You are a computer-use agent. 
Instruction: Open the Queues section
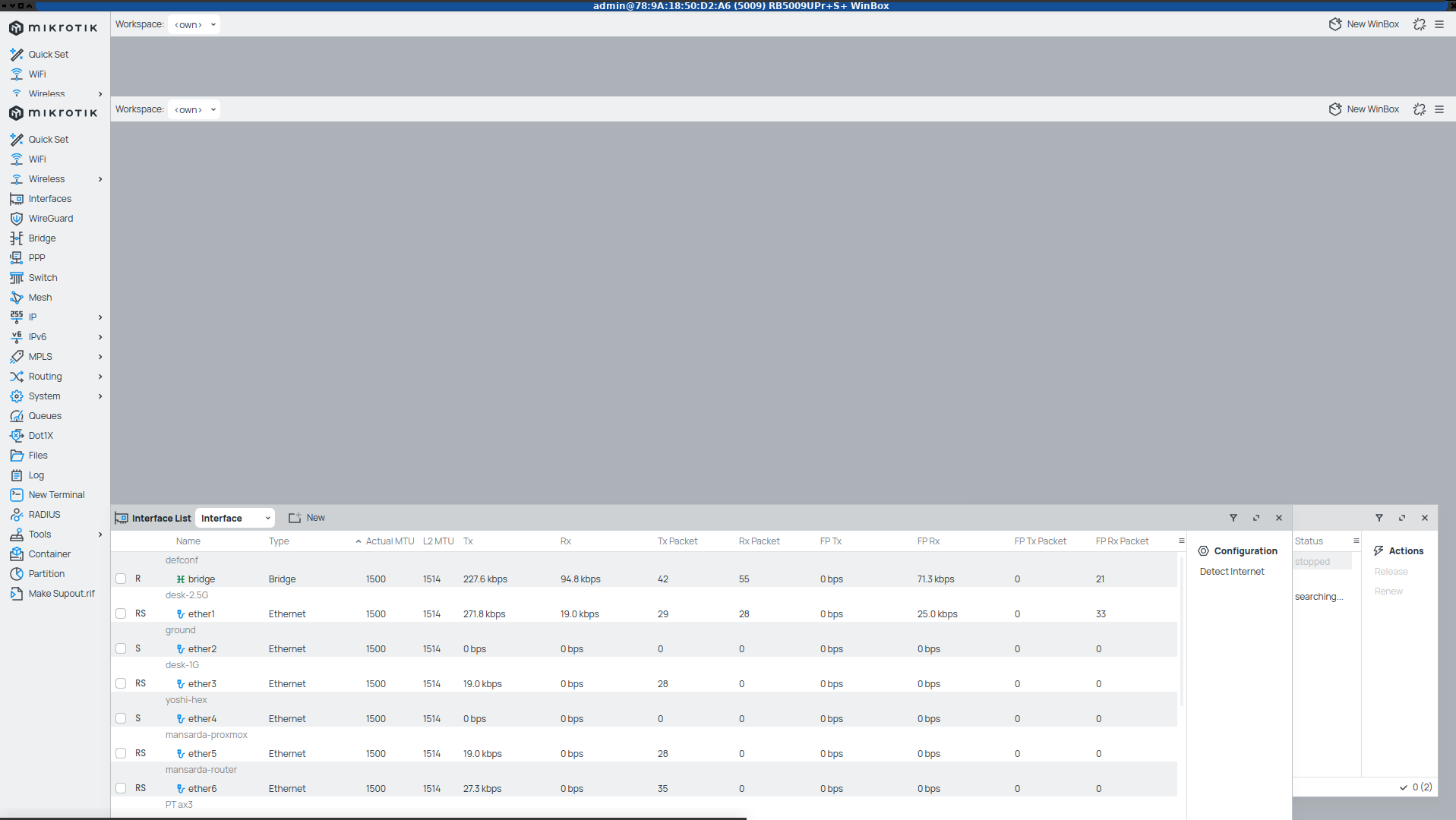[x=45, y=416]
